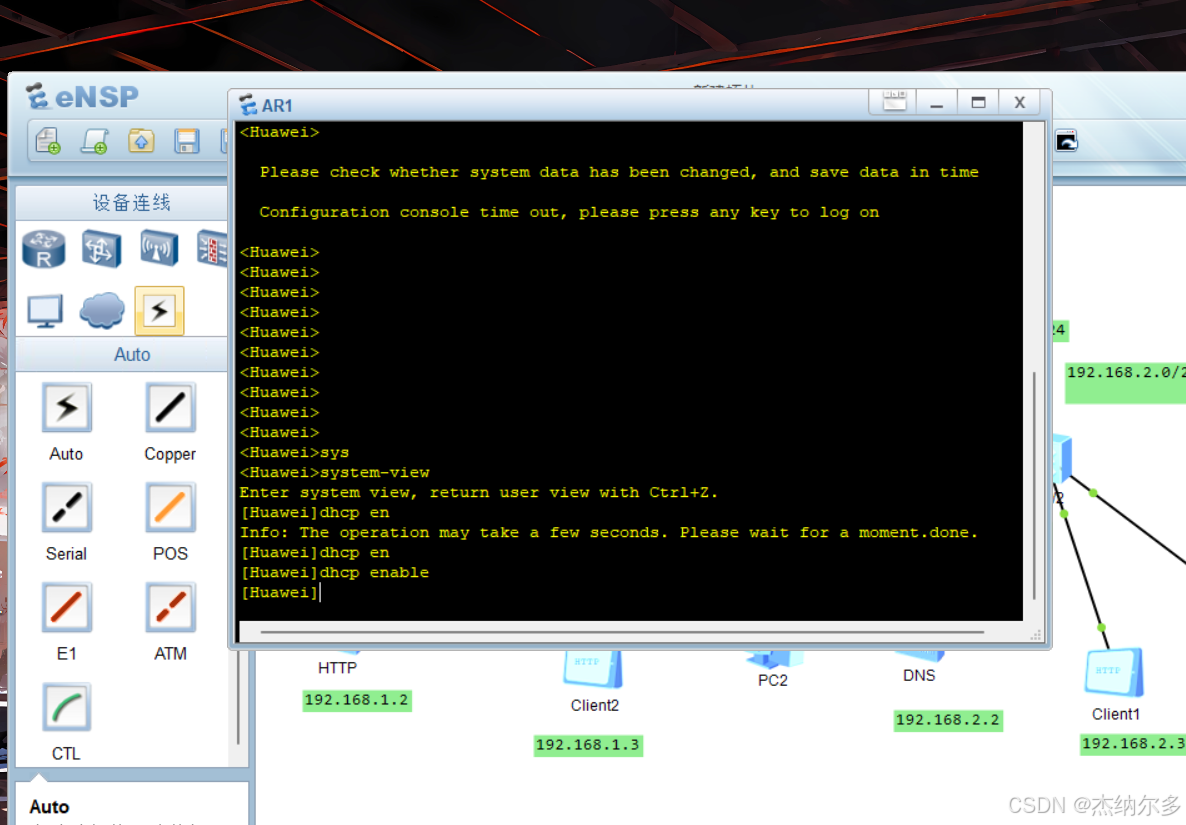Click the console icon on eNSP's right toolbar
The height and width of the screenshot is (825, 1186).
coord(1066,141)
